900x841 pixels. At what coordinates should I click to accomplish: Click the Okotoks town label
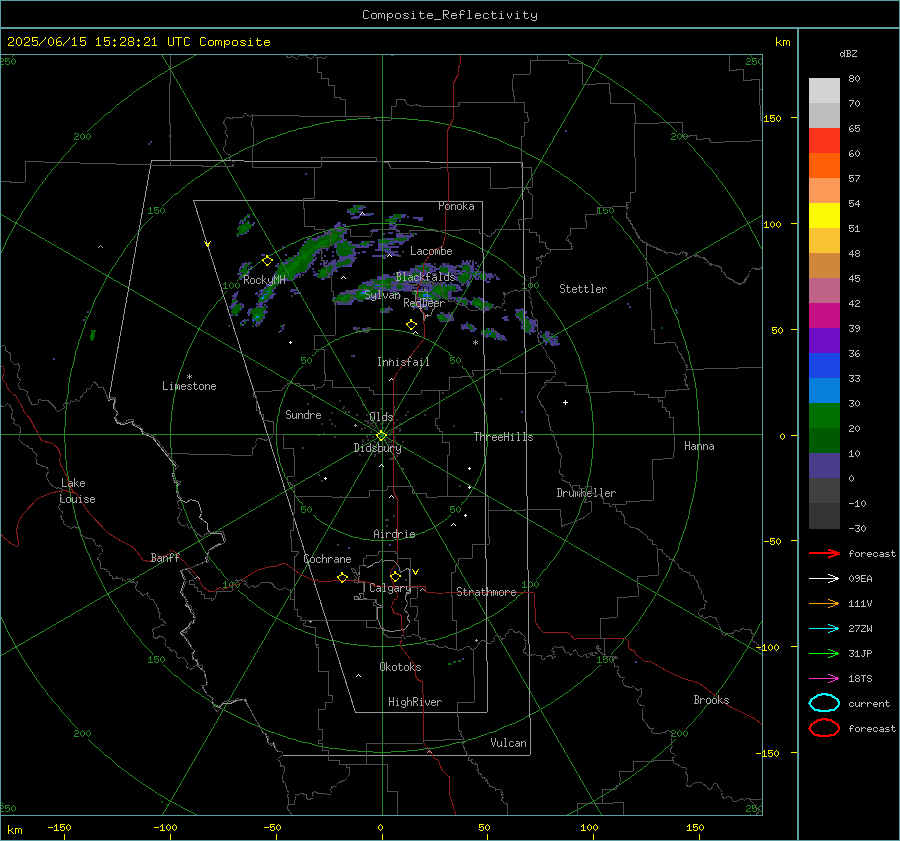[400, 667]
